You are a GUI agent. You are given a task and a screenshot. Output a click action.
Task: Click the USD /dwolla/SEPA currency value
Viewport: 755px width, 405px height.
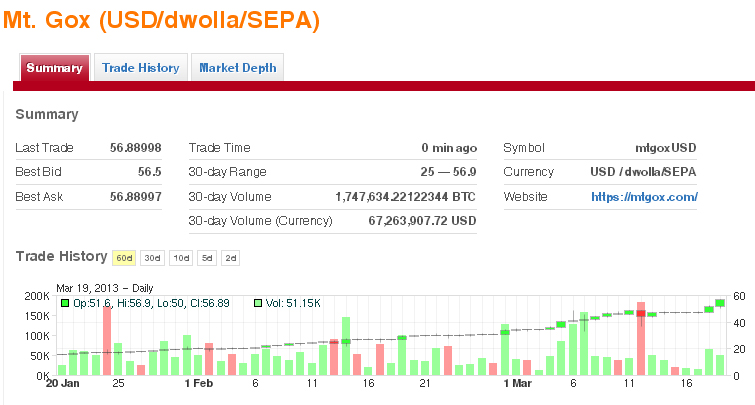point(643,171)
